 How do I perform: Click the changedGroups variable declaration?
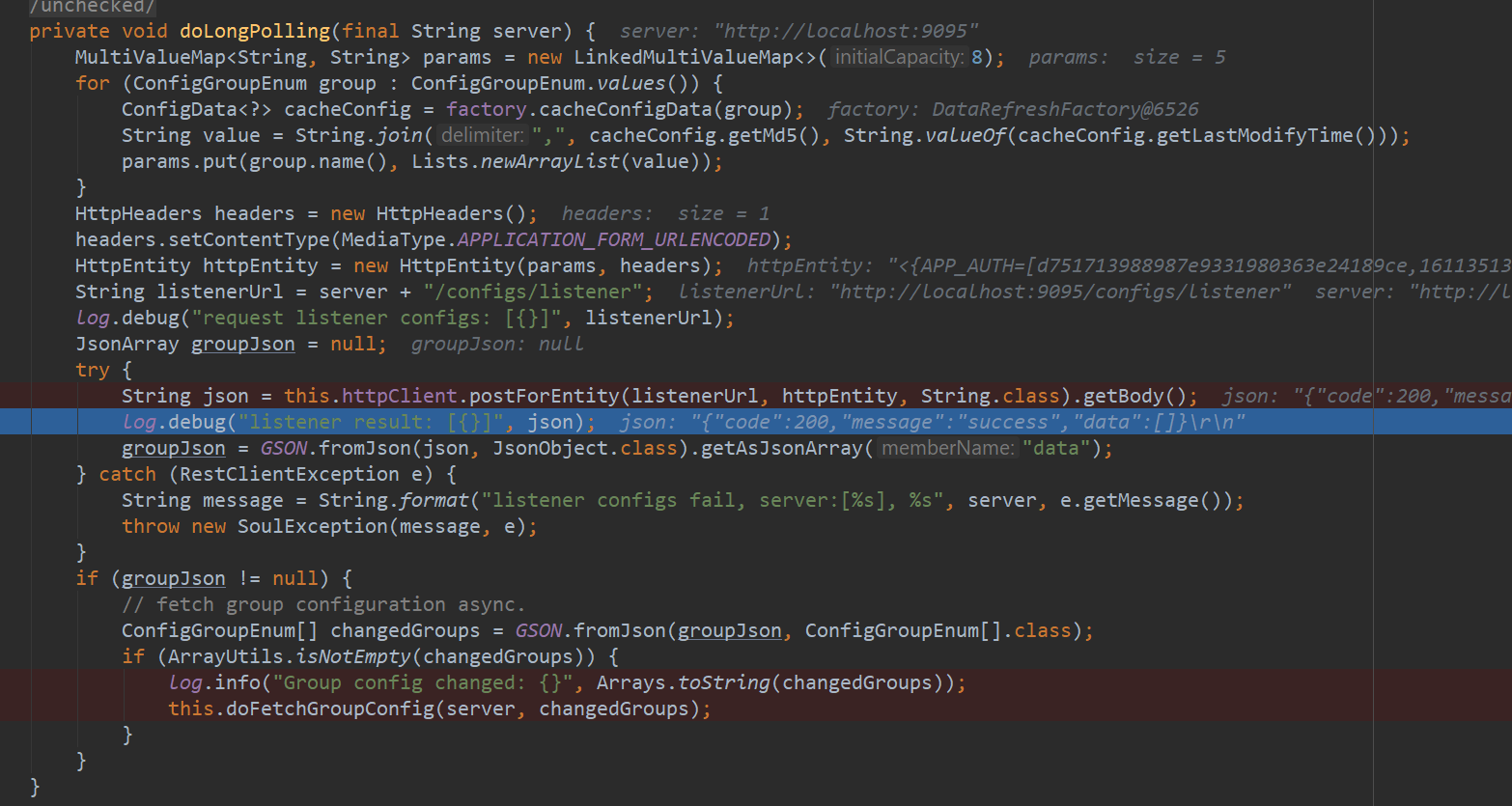405,630
